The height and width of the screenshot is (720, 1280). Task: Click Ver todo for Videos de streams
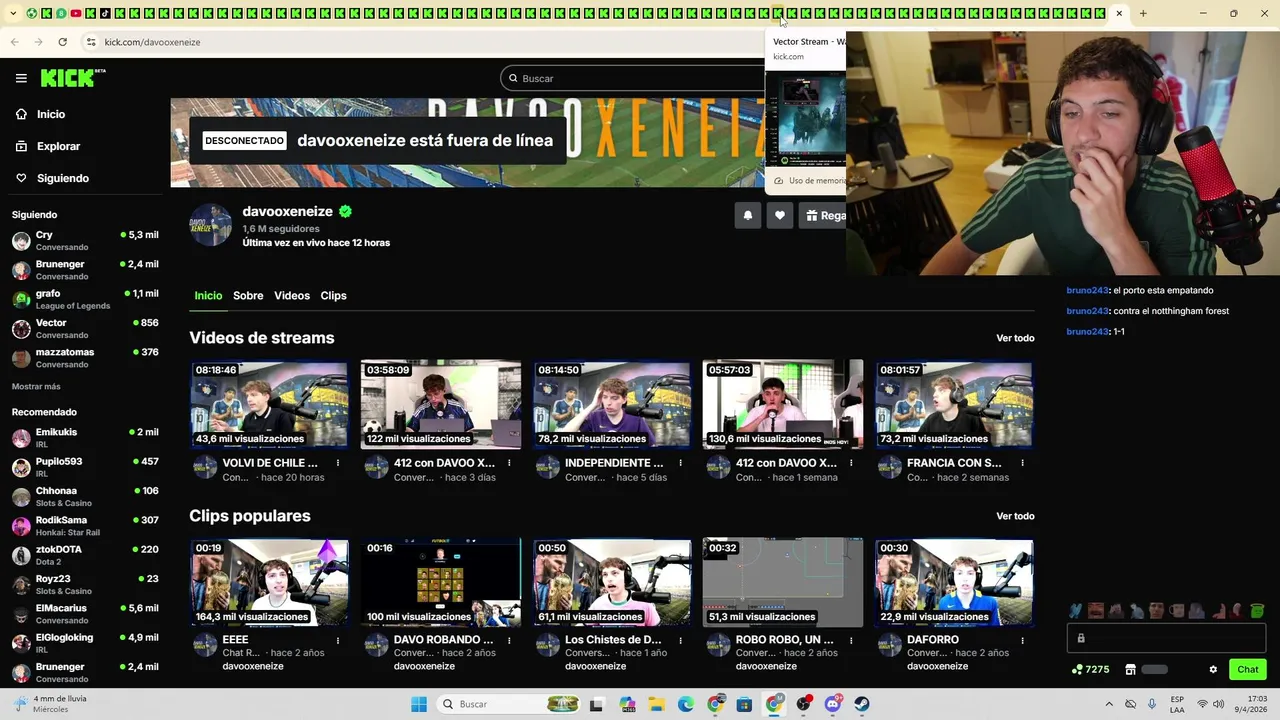(x=1015, y=338)
